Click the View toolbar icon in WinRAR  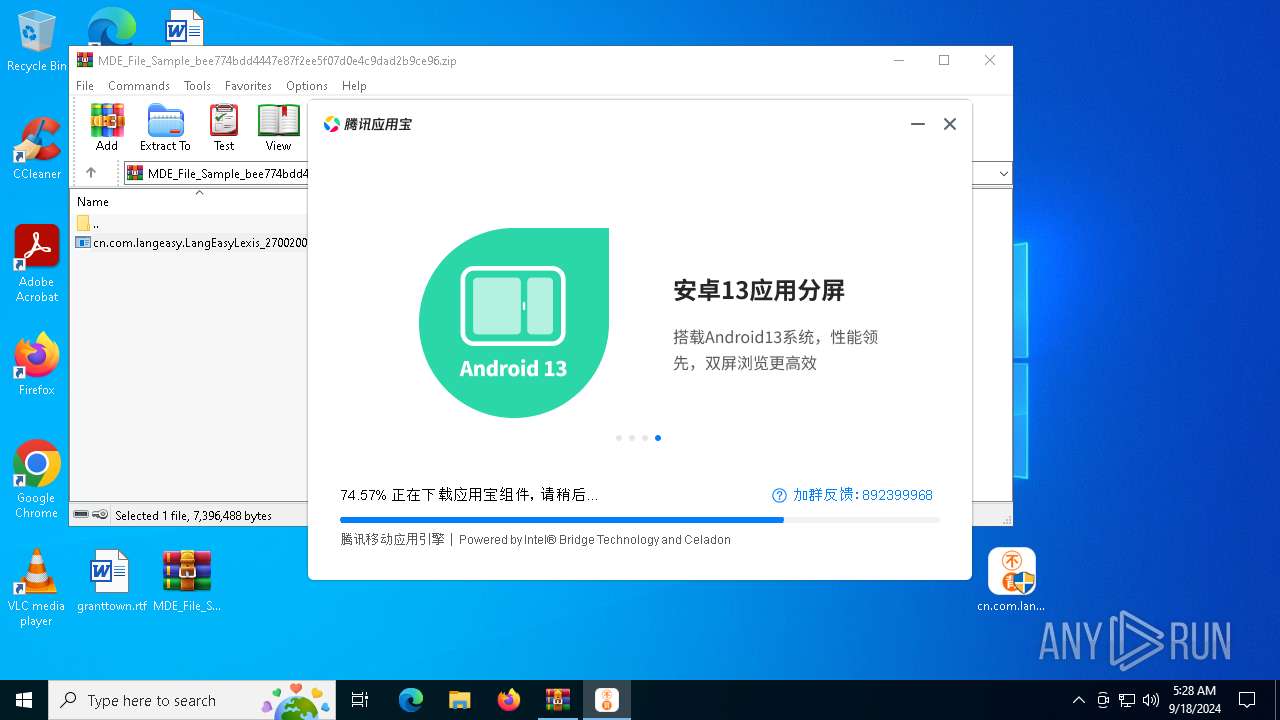click(x=278, y=127)
